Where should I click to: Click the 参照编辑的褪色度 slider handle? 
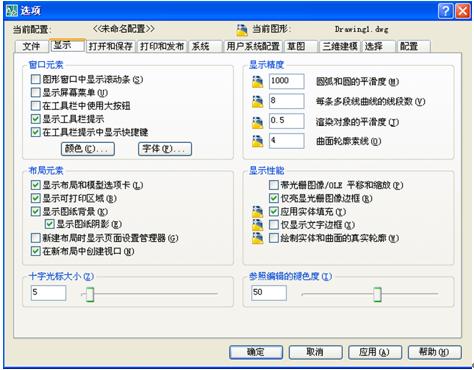[x=377, y=294]
